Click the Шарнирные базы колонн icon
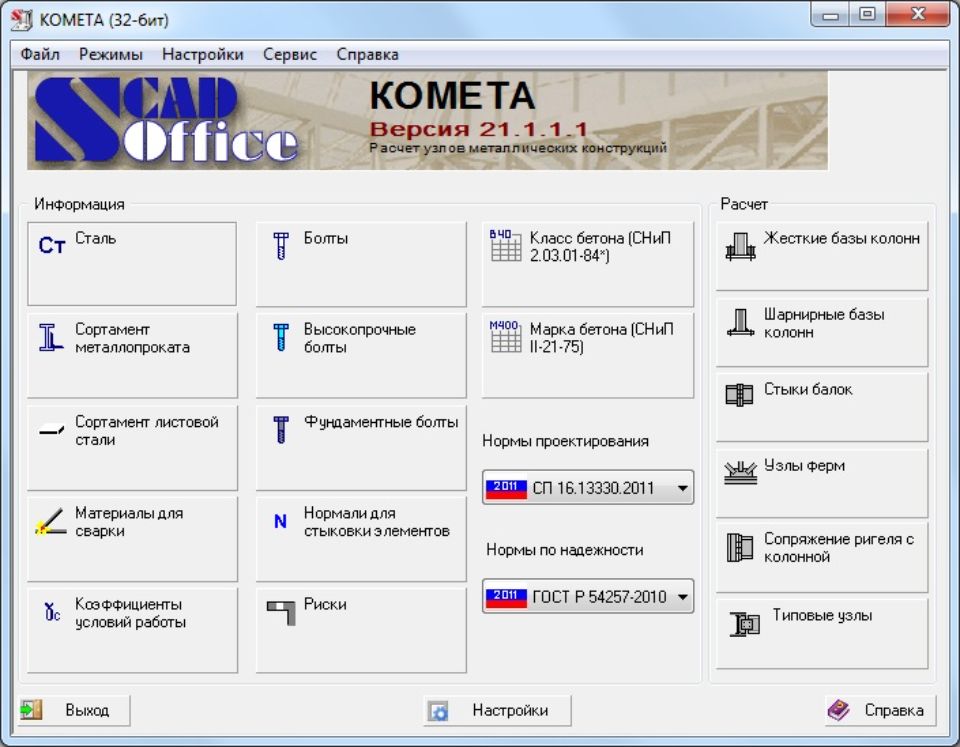 (740, 322)
